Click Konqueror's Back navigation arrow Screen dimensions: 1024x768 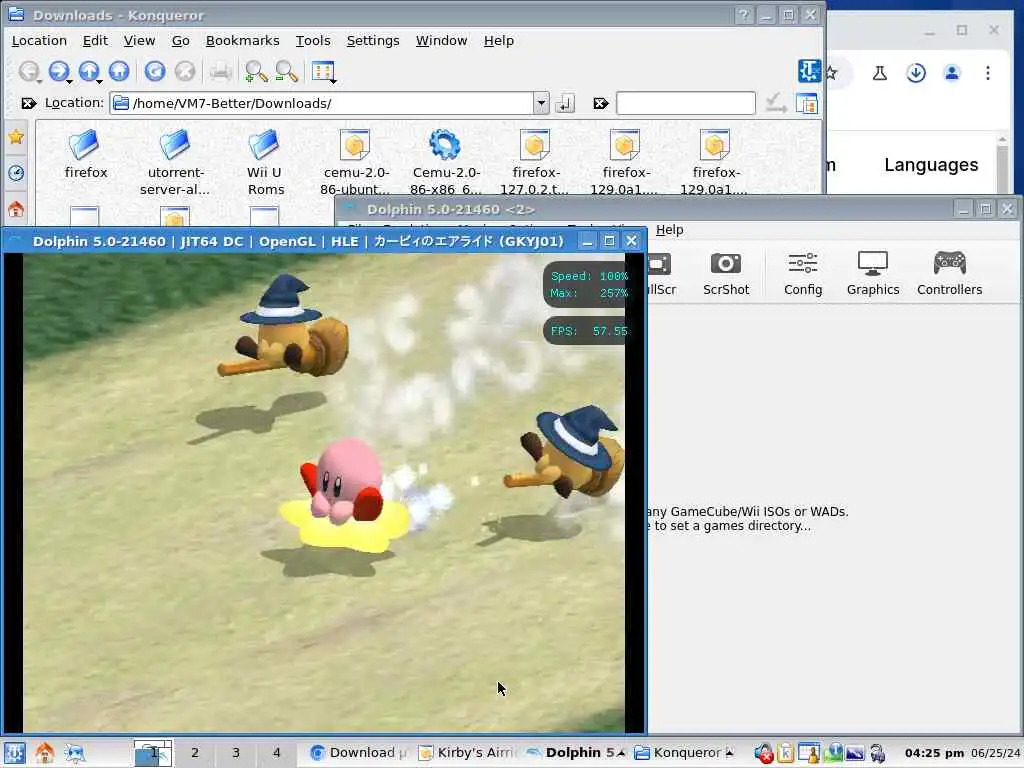pos(29,71)
